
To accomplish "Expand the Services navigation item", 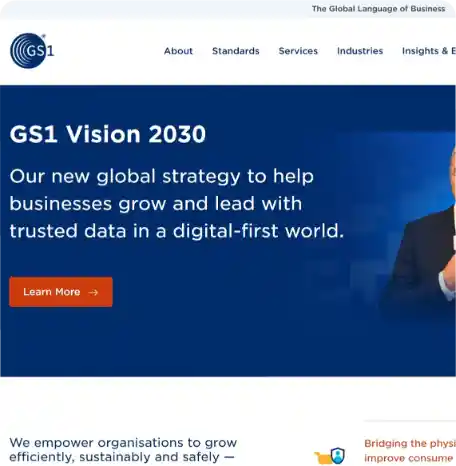I will coord(298,51).
